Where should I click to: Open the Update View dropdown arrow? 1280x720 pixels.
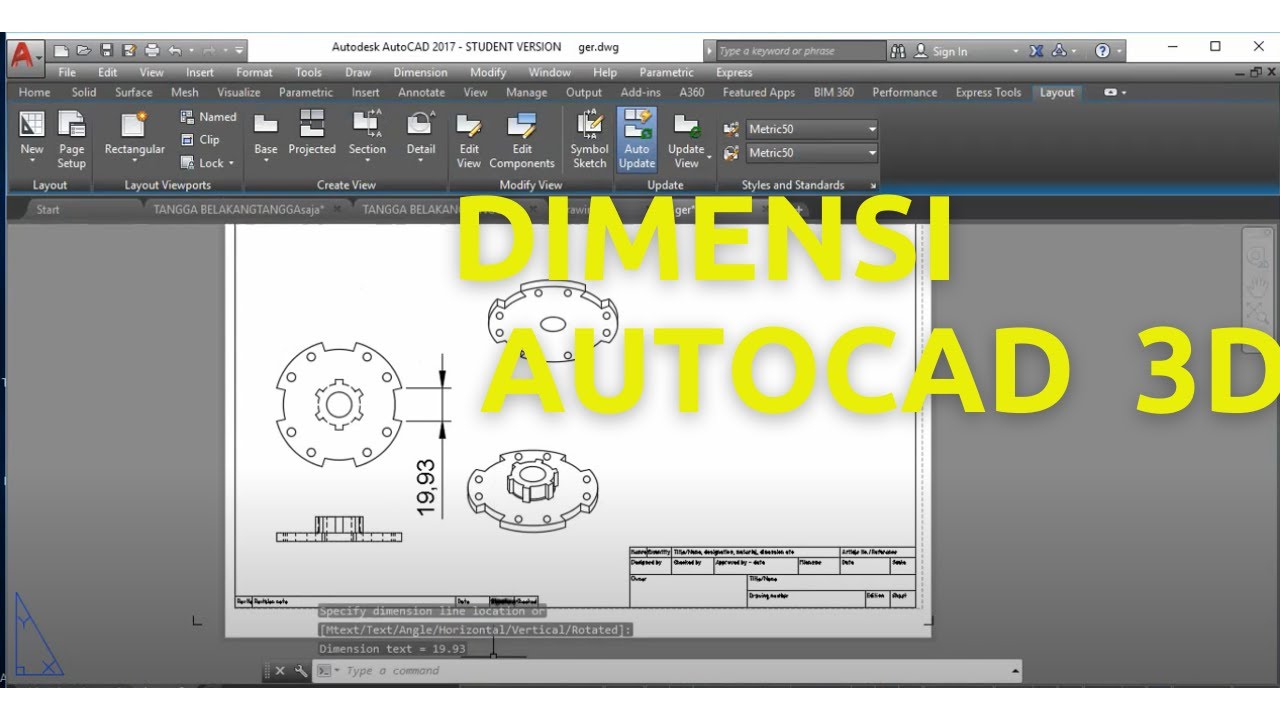tap(709, 158)
